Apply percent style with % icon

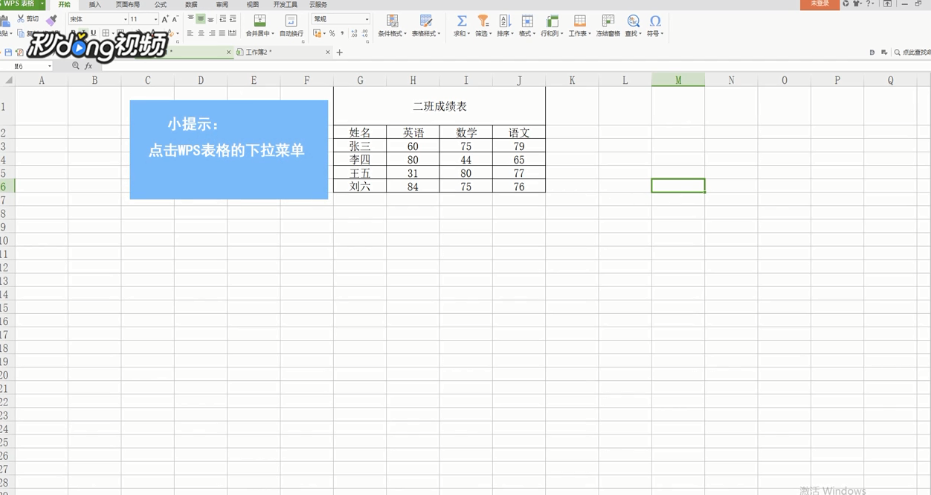tap(332, 33)
